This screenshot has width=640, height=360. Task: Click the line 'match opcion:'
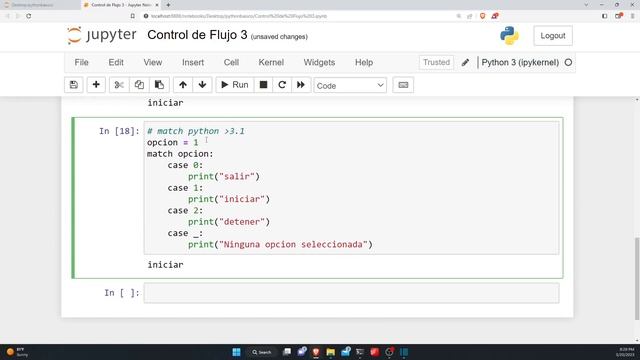point(180,154)
